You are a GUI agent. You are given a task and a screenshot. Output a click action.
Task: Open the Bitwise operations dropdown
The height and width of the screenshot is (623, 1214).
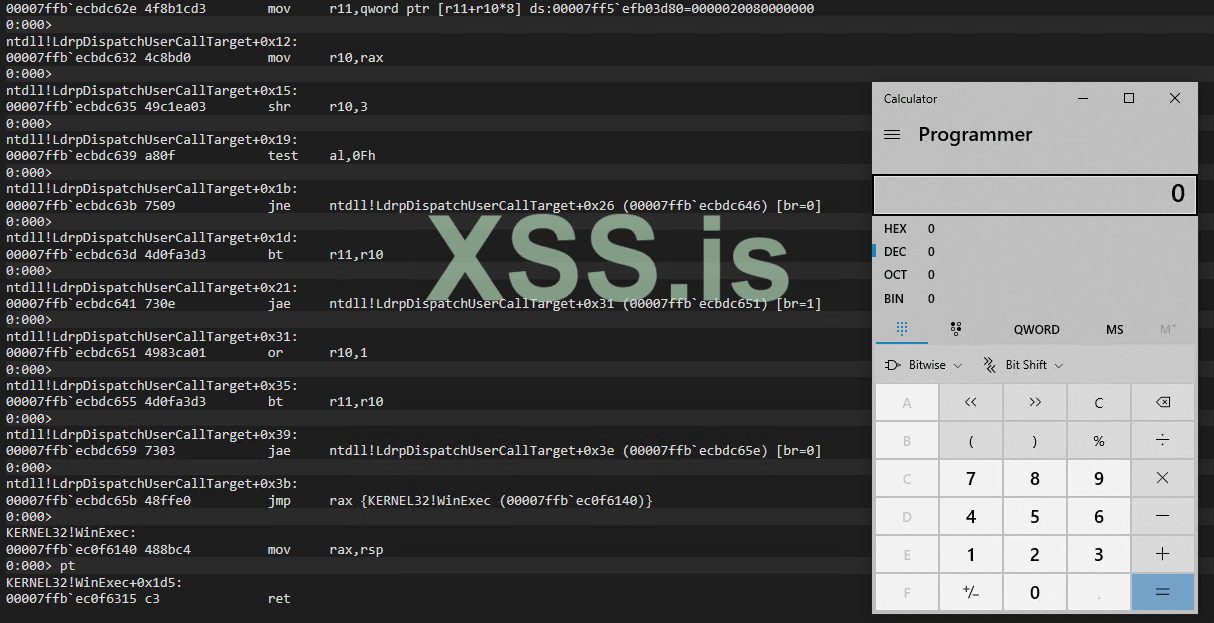pos(923,365)
